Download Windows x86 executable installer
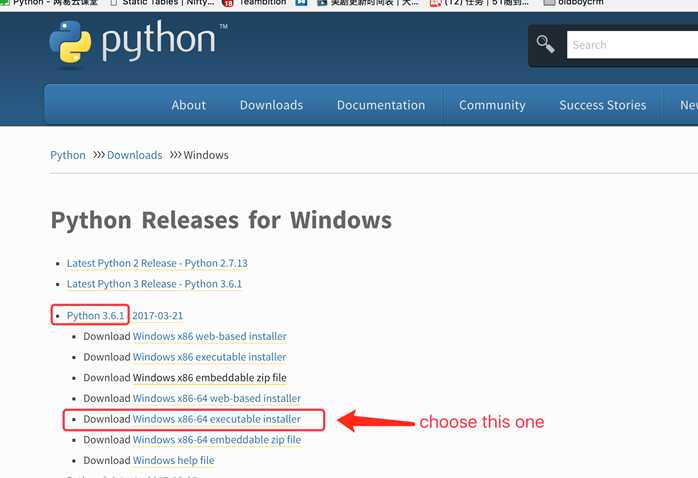This screenshot has width=698, height=478. (209, 357)
